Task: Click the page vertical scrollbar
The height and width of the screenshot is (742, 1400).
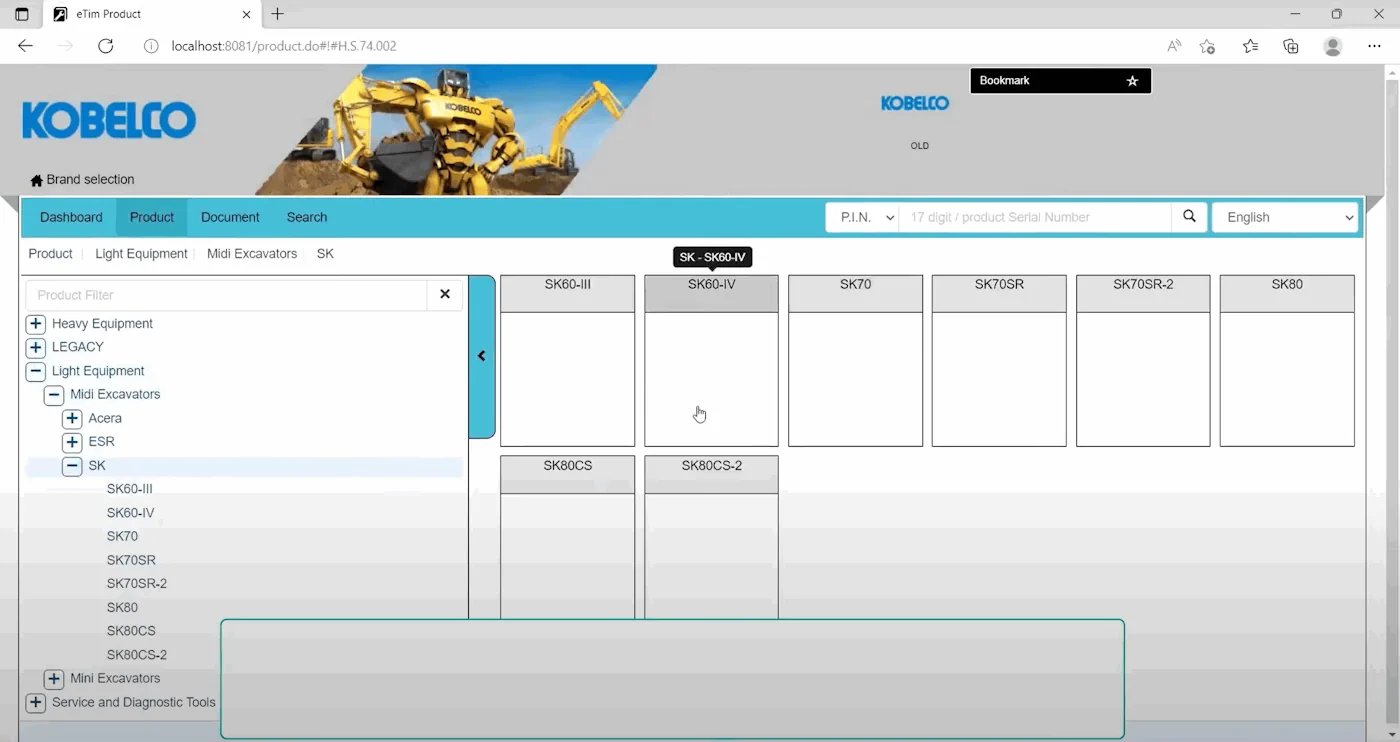Action: [1391, 403]
